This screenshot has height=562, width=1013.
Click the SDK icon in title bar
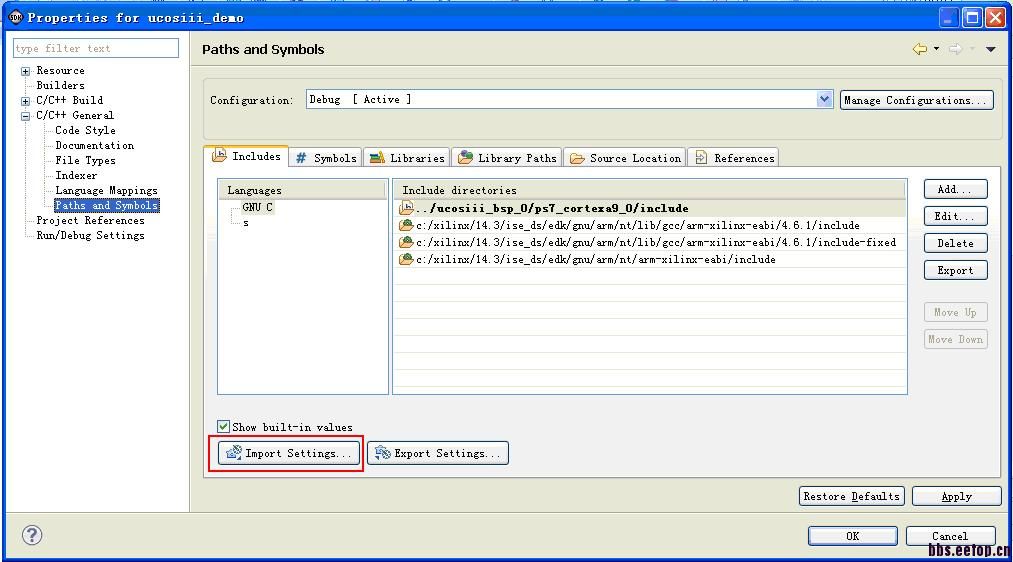[16, 17]
